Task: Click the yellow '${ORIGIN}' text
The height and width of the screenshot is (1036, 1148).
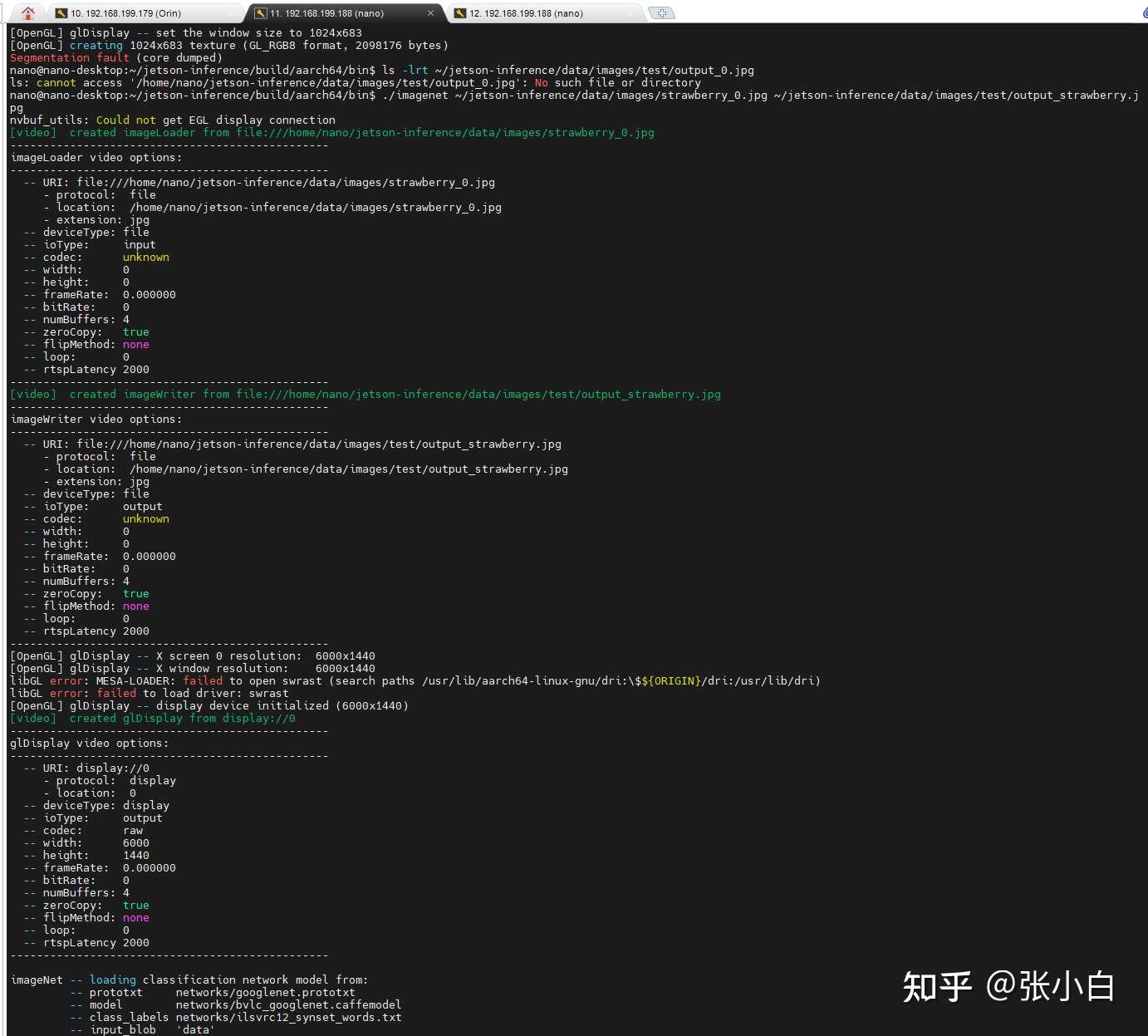Action: [671, 680]
